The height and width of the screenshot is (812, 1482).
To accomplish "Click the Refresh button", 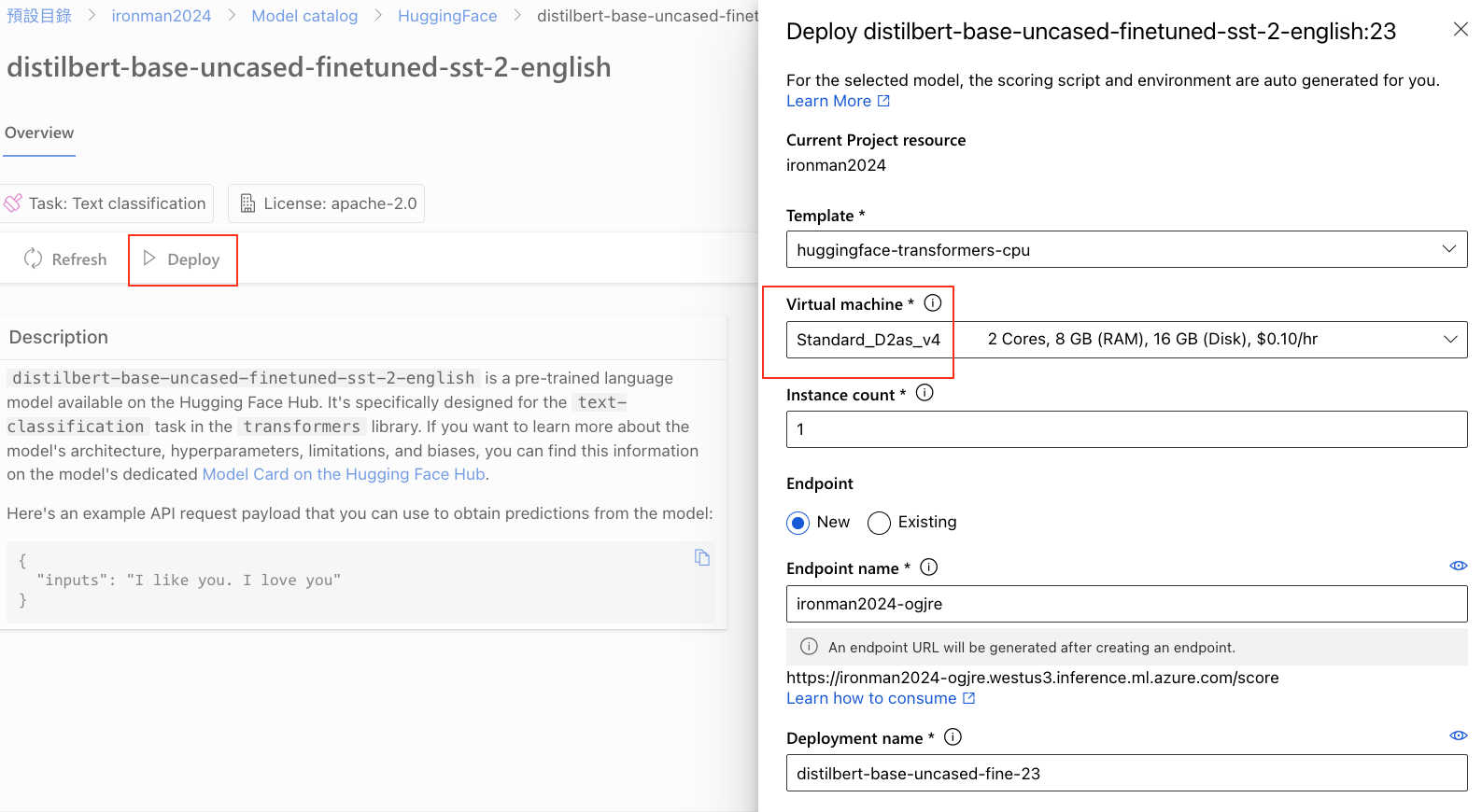I will coord(65,259).
